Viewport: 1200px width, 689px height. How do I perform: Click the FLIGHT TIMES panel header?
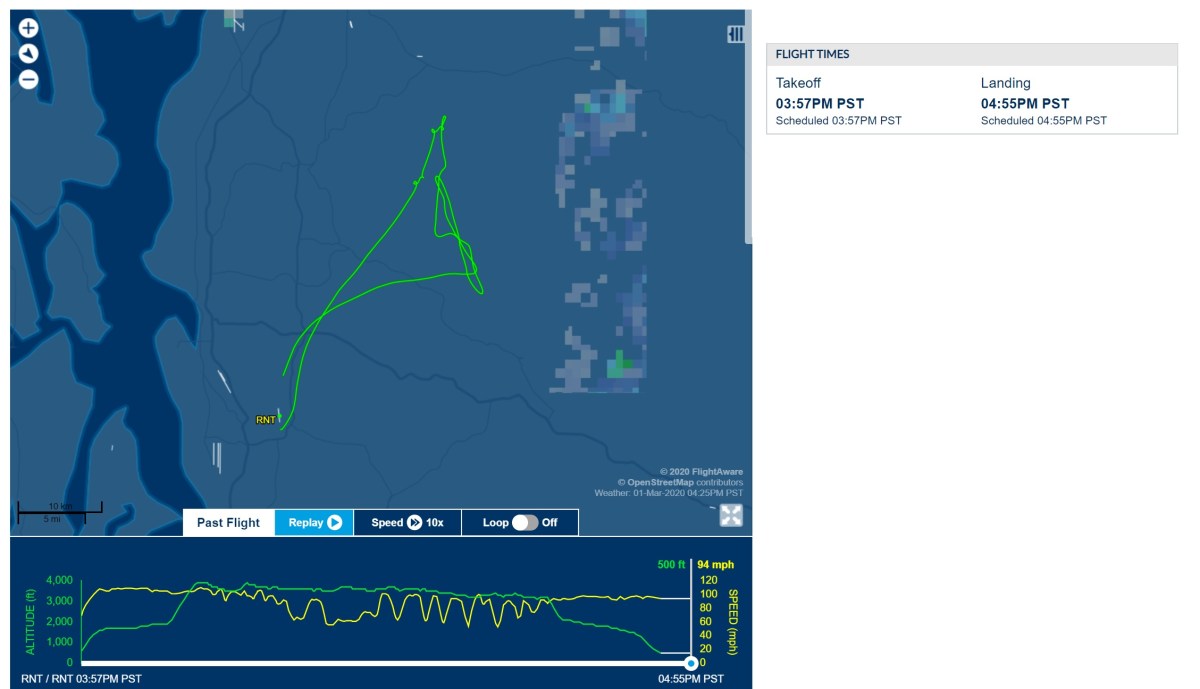coord(971,54)
